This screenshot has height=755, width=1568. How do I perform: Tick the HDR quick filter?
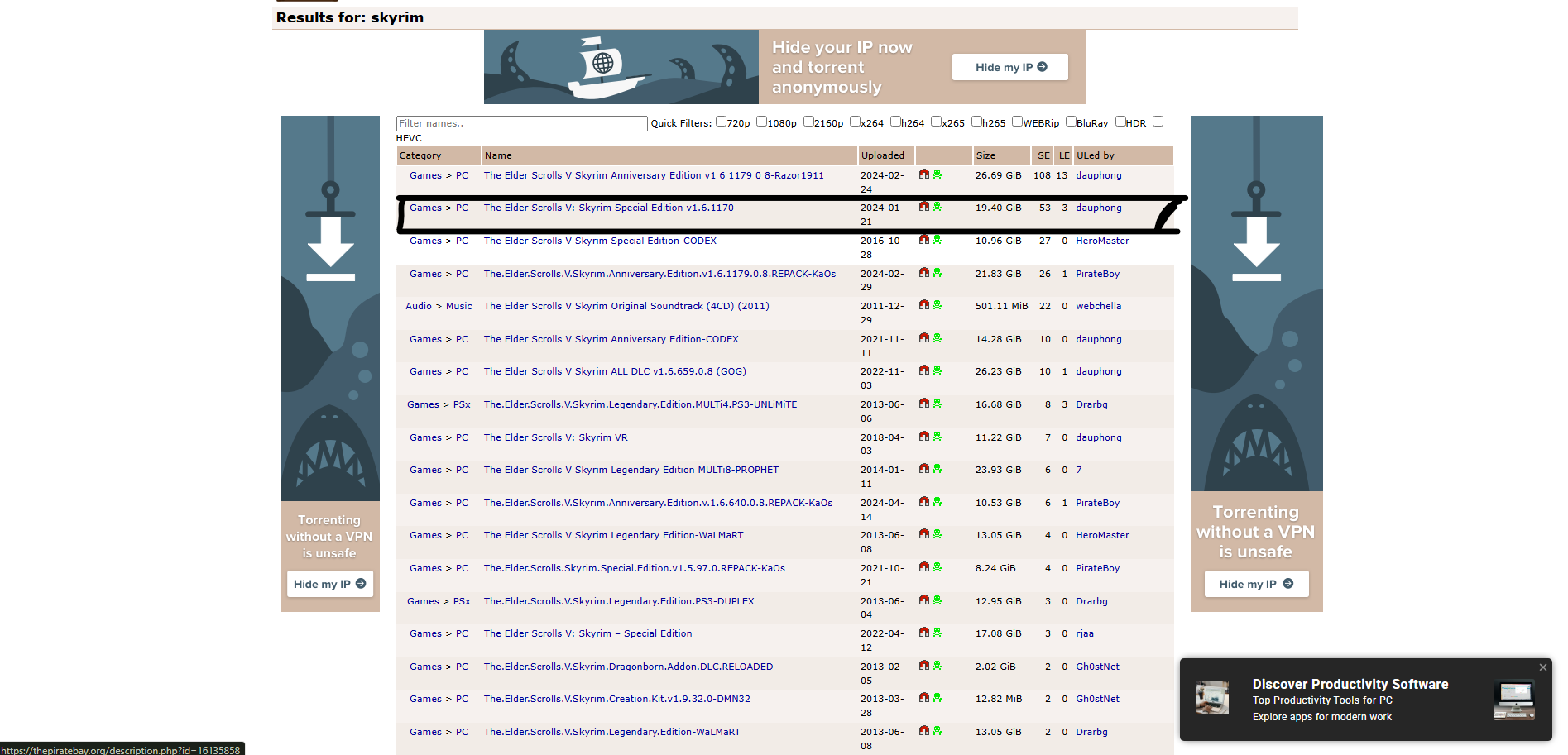click(x=1120, y=122)
